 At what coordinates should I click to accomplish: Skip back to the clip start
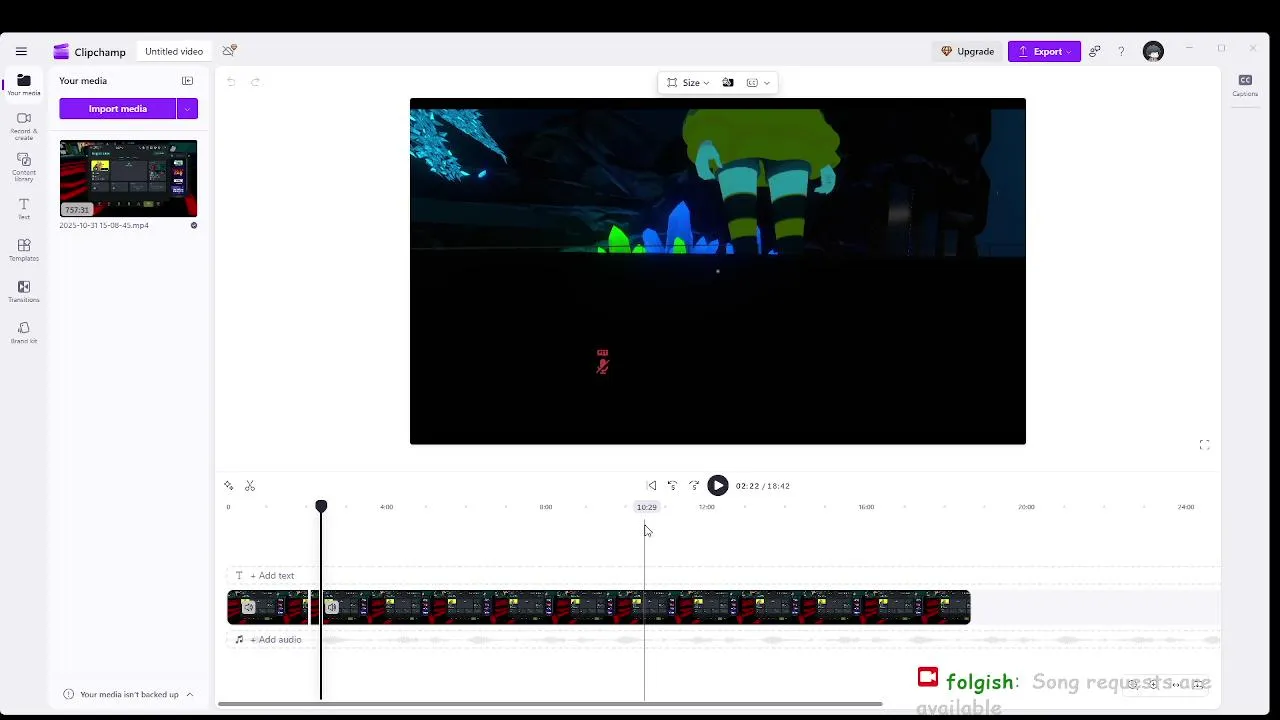(x=651, y=486)
